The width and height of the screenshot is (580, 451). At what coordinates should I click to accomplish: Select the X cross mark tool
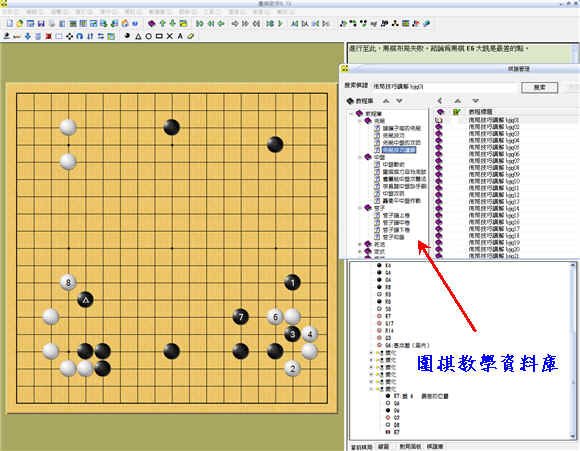[x=169, y=36]
